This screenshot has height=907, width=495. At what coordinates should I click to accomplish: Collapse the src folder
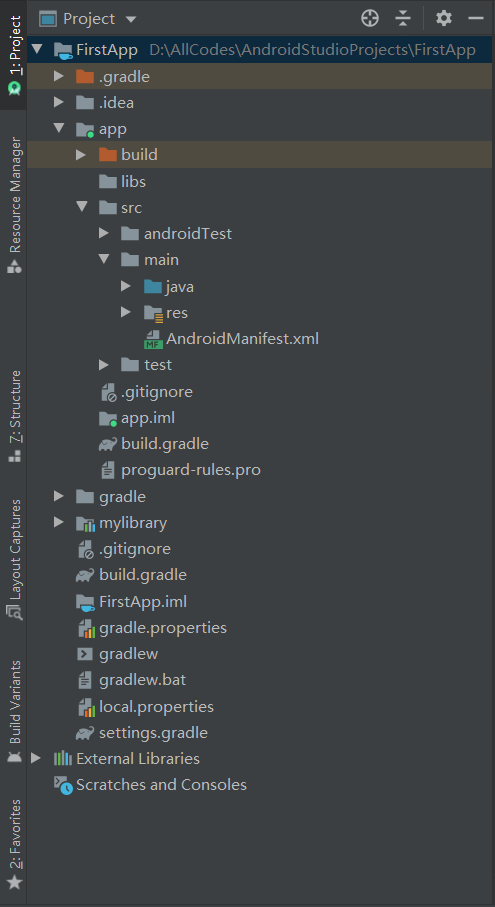click(x=82, y=207)
